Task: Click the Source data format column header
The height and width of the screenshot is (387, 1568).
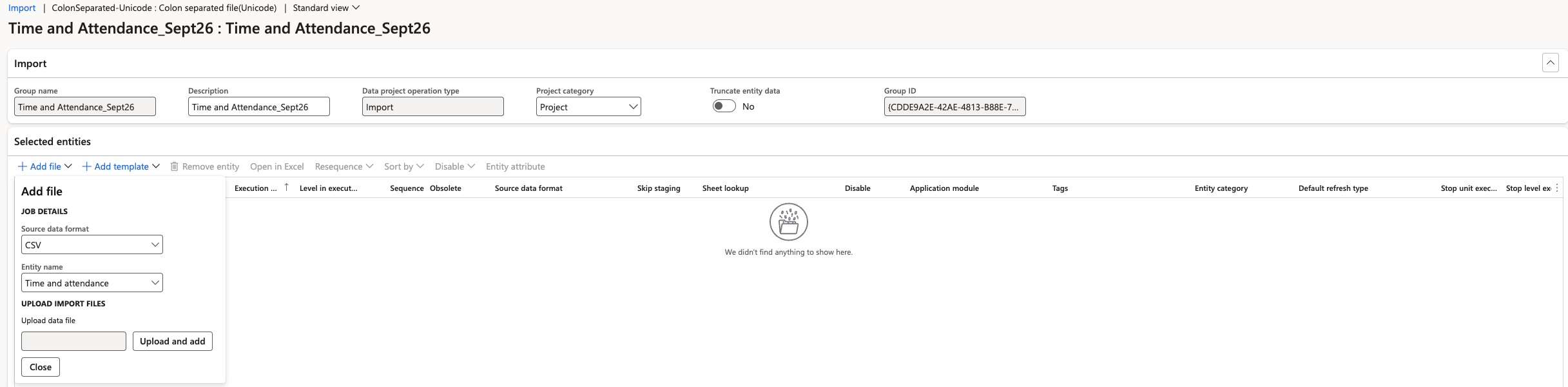Action: pyautogui.click(x=528, y=188)
